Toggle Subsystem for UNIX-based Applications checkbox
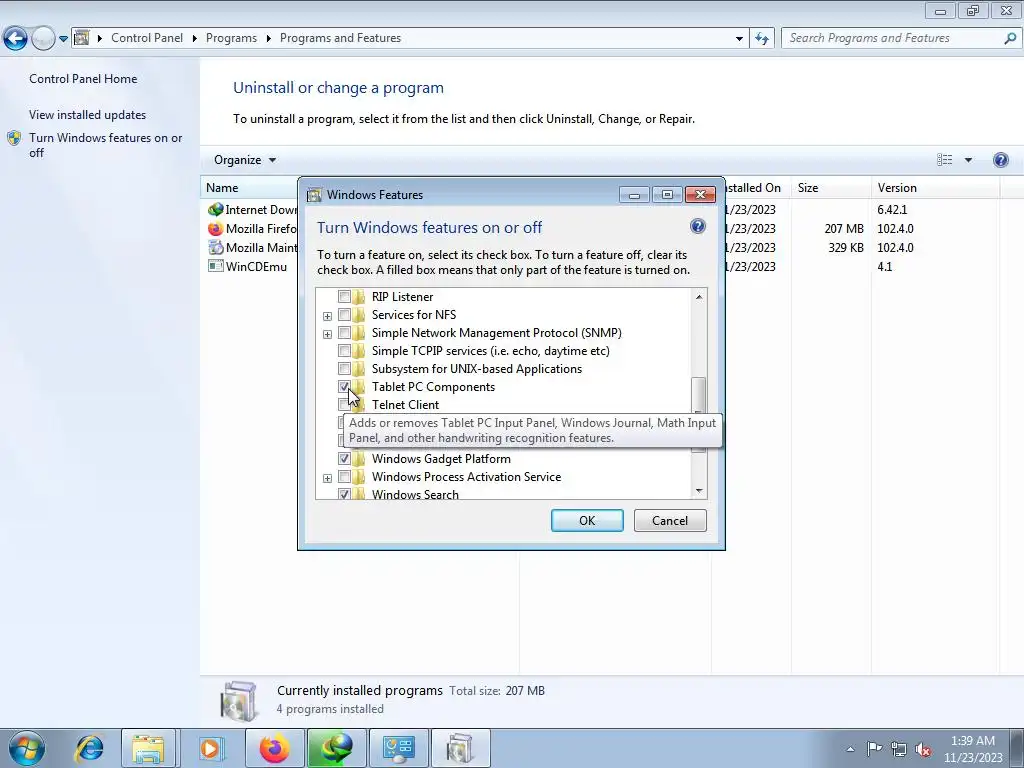The height and width of the screenshot is (768, 1024). pos(344,369)
